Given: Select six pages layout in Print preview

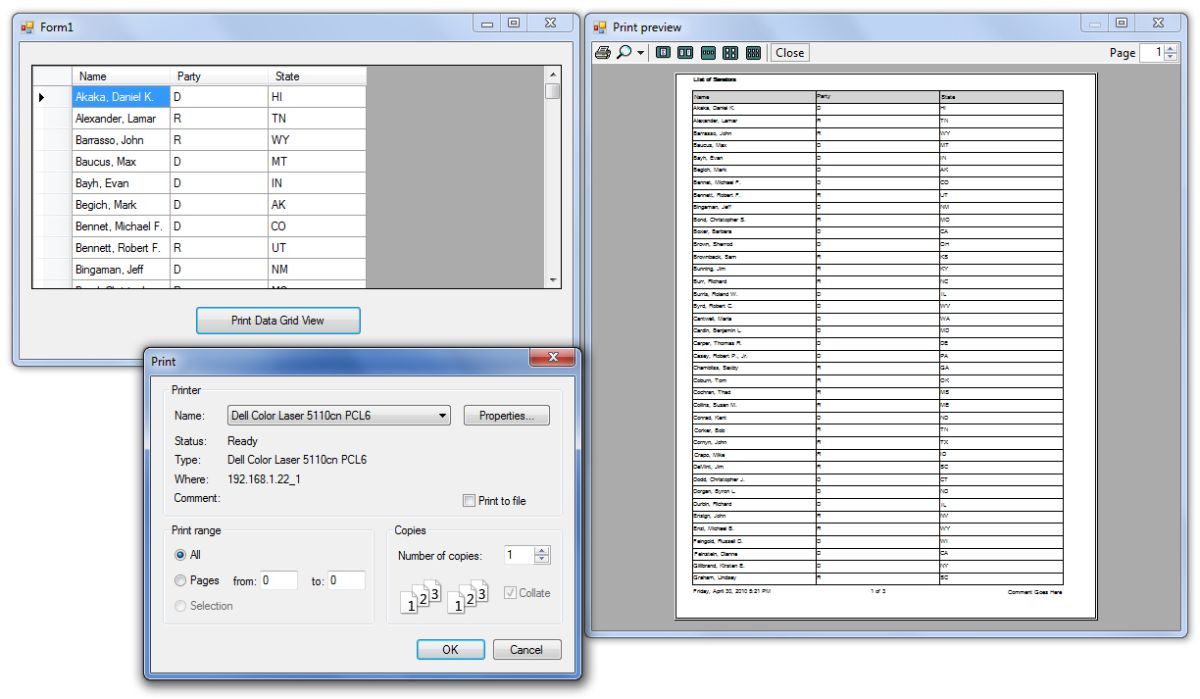Looking at the screenshot, I should tap(753, 53).
